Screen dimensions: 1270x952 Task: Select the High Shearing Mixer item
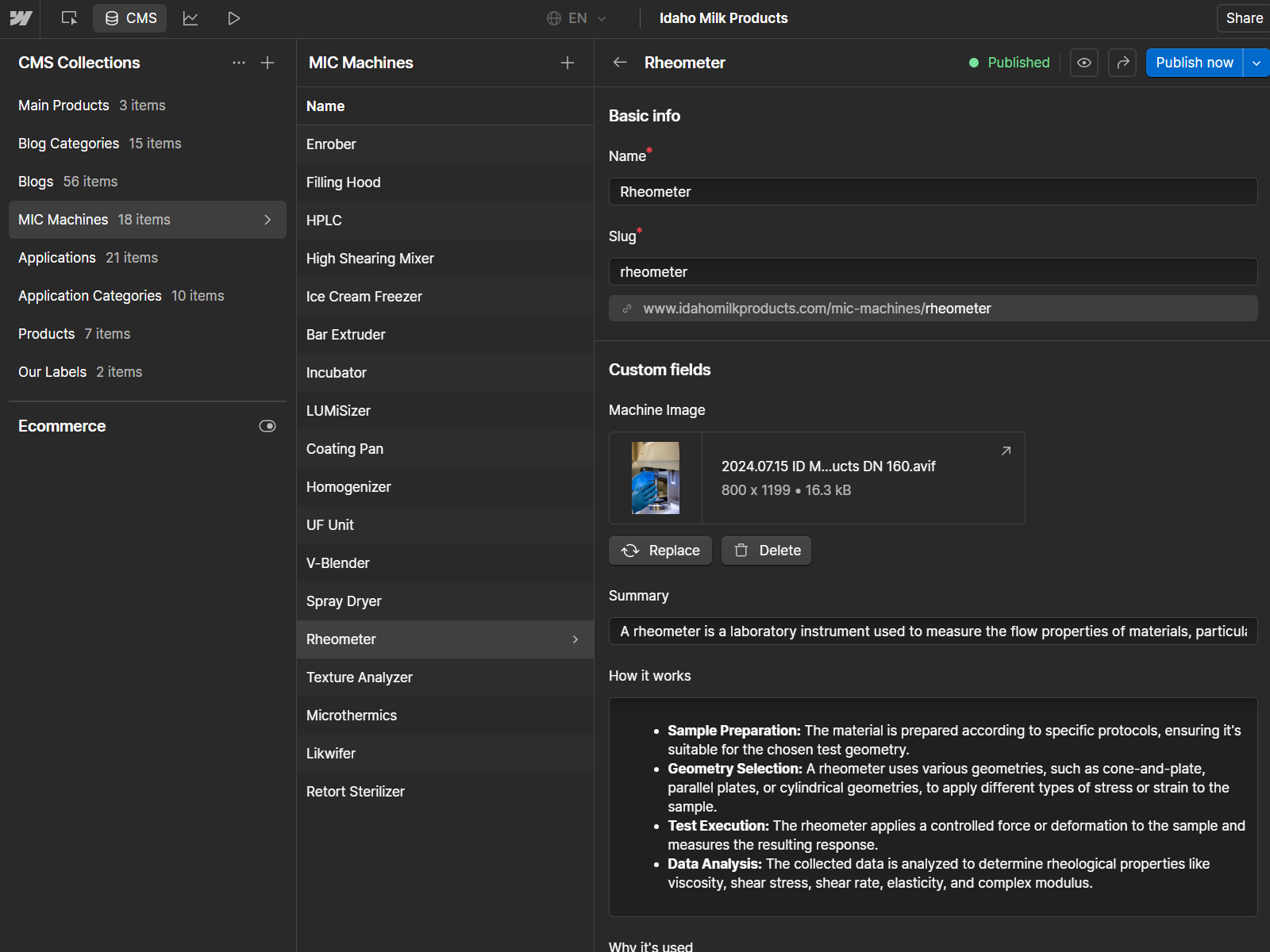click(x=445, y=259)
